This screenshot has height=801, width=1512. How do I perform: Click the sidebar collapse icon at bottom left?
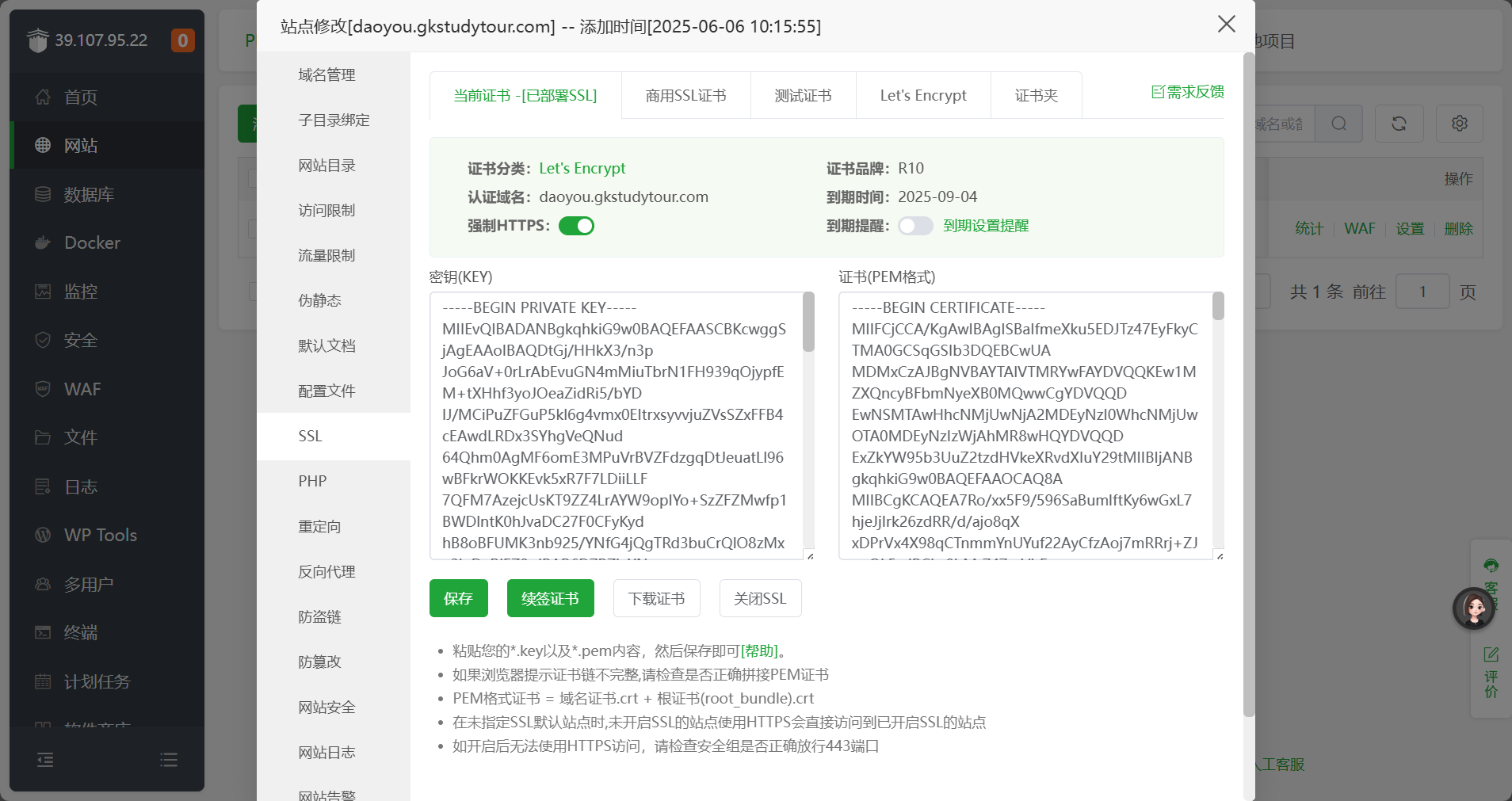pyautogui.click(x=45, y=760)
